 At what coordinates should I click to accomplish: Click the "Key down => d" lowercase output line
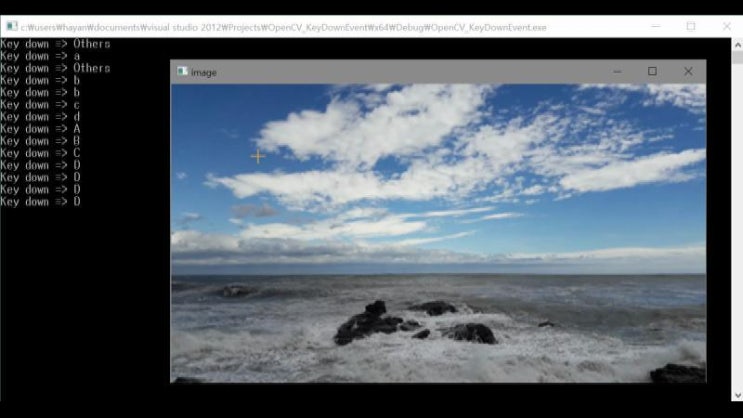40,117
